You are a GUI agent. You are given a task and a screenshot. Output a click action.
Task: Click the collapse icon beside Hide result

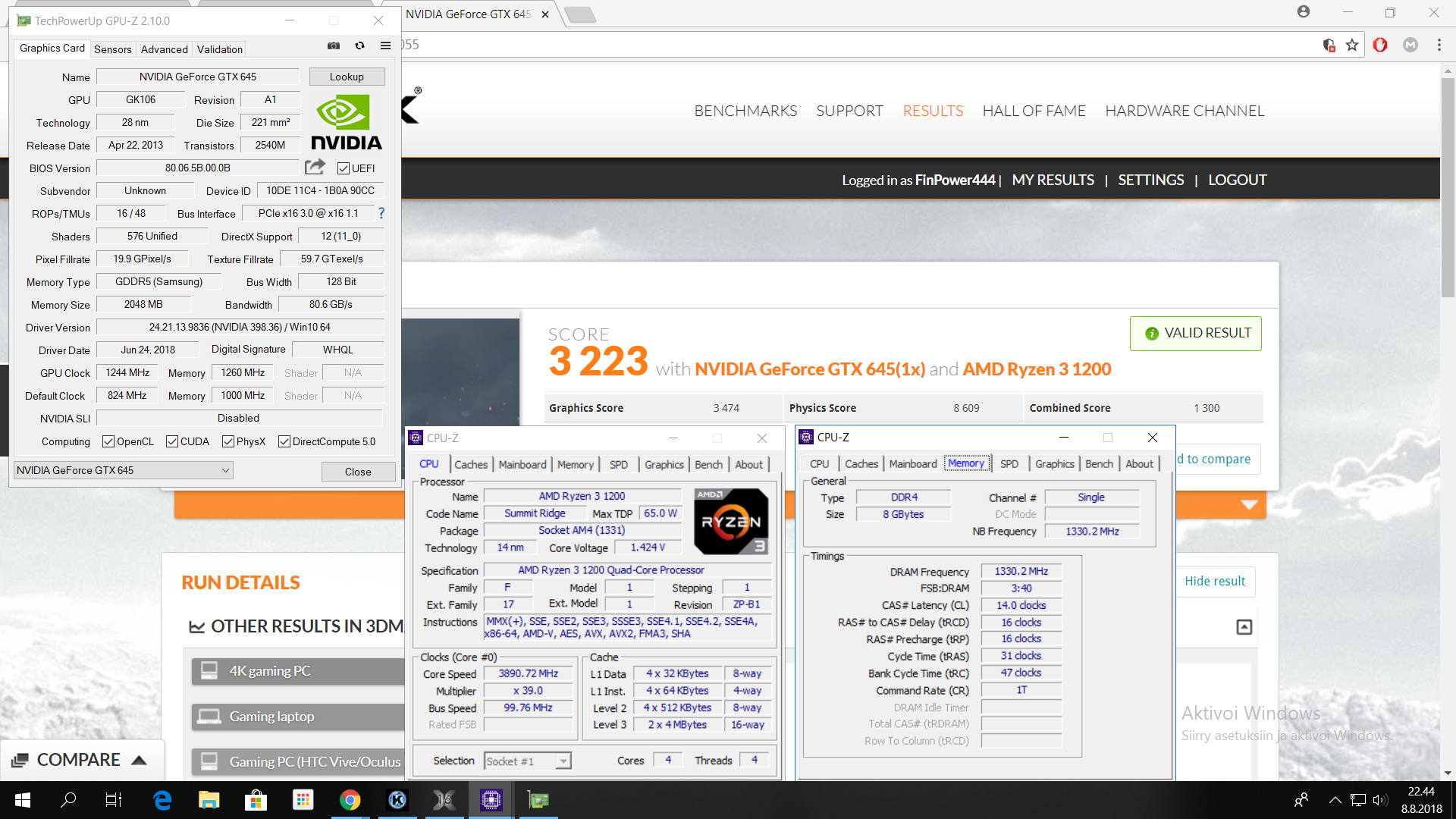(1244, 627)
